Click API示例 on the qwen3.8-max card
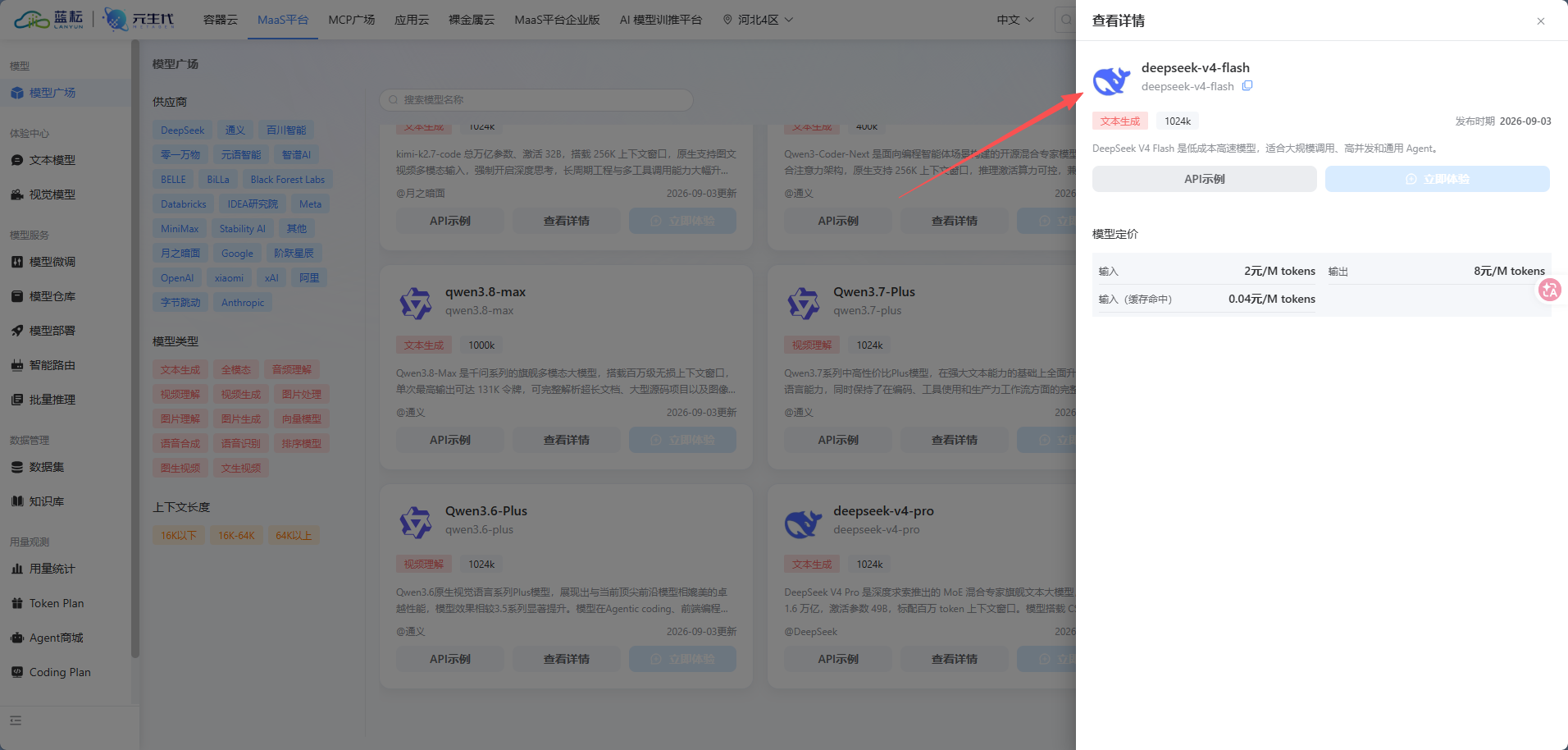This screenshot has height=750, width=1568. [x=450, y=440]
